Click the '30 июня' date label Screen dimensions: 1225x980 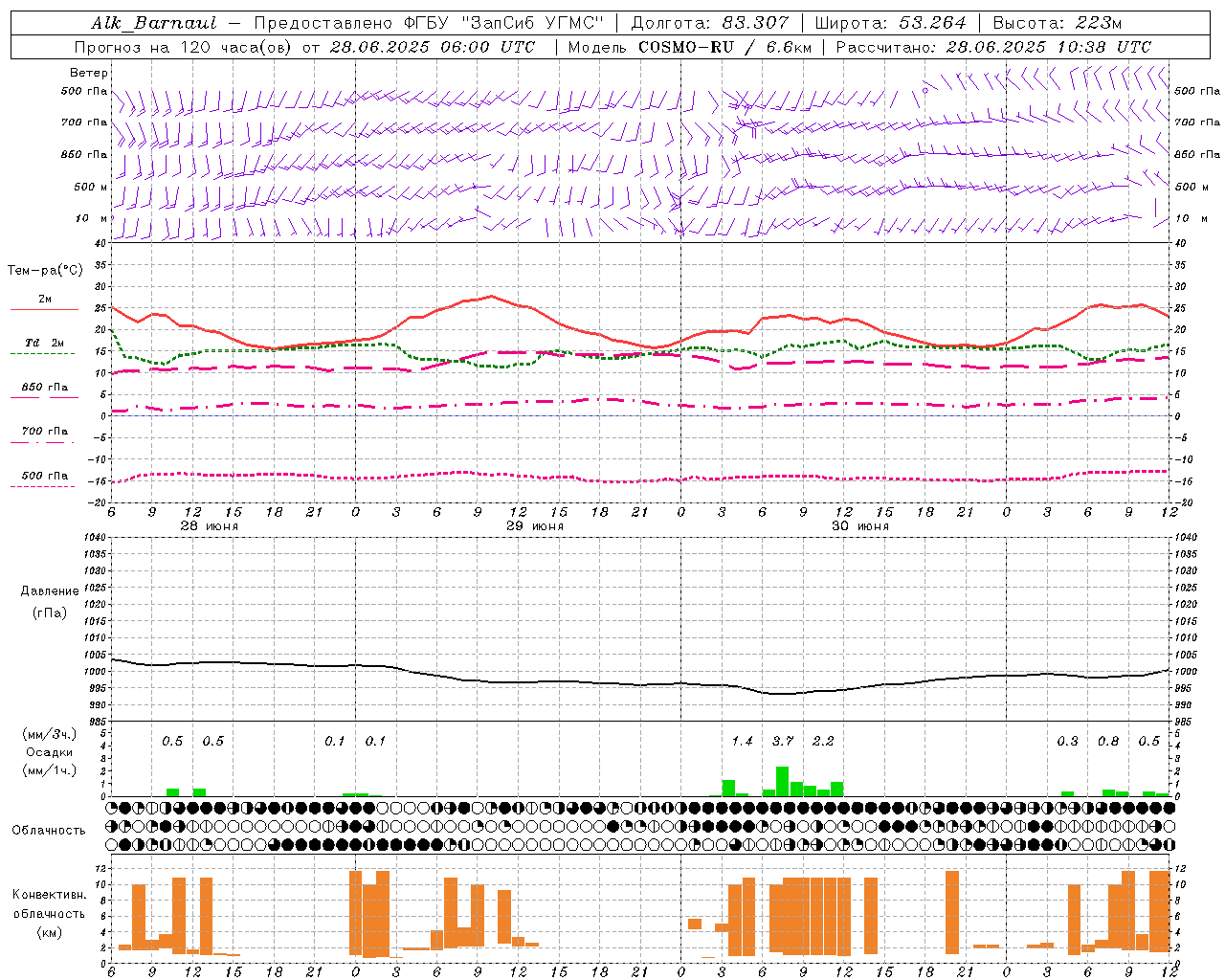[x=860, y=525]
